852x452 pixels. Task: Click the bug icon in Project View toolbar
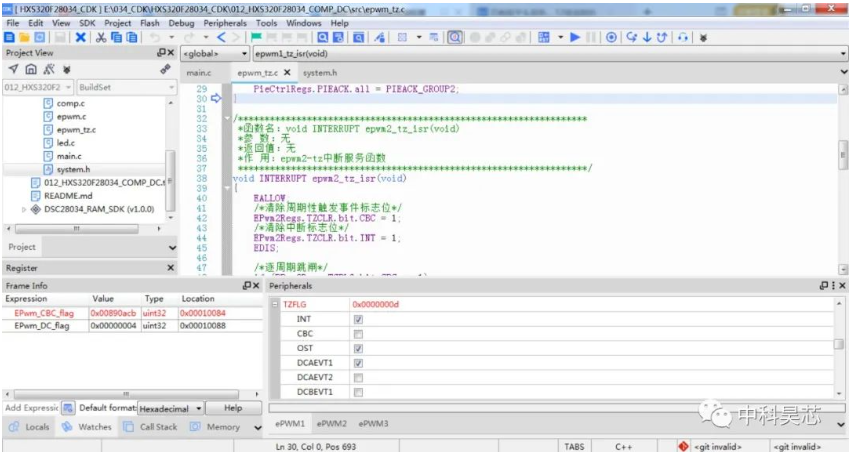67,70
